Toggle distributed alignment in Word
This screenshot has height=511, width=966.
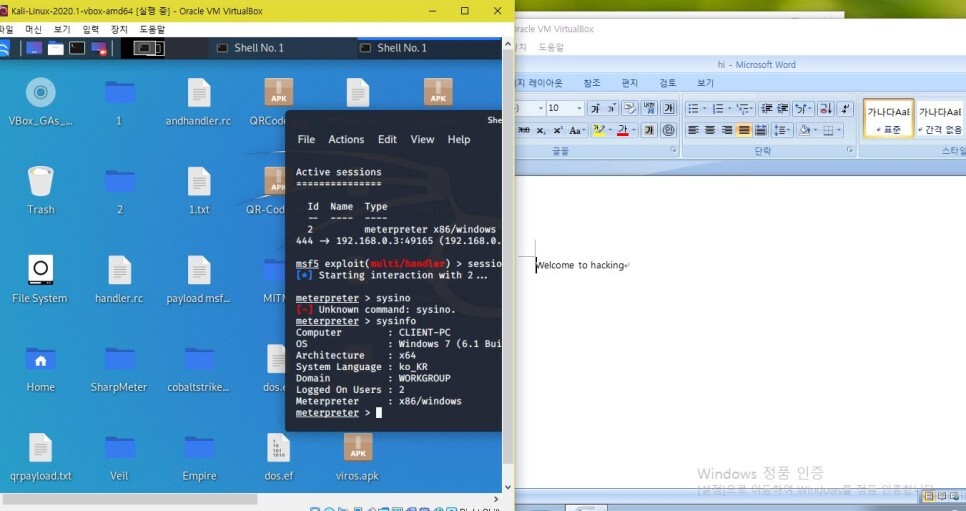761,130
